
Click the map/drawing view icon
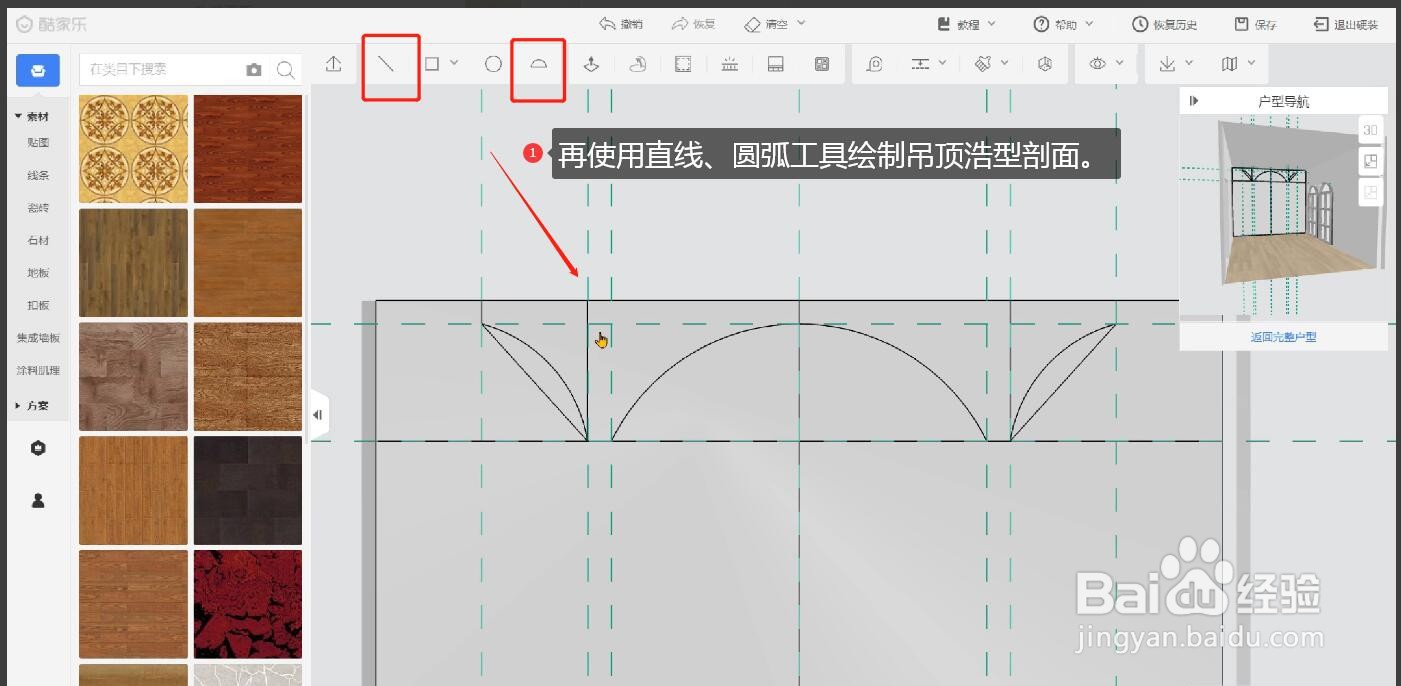point(1229,64)
